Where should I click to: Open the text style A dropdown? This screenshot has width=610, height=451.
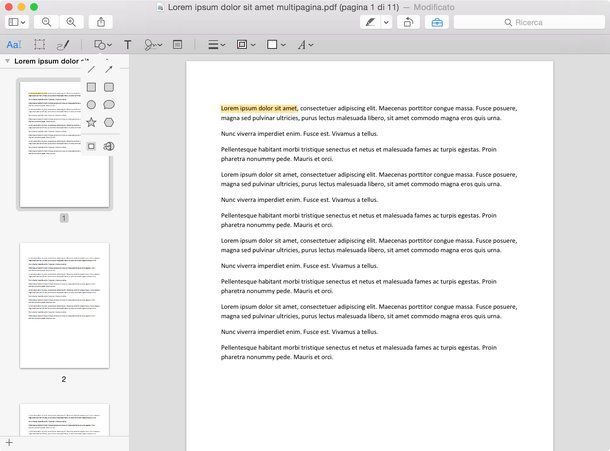coord(305,45)
